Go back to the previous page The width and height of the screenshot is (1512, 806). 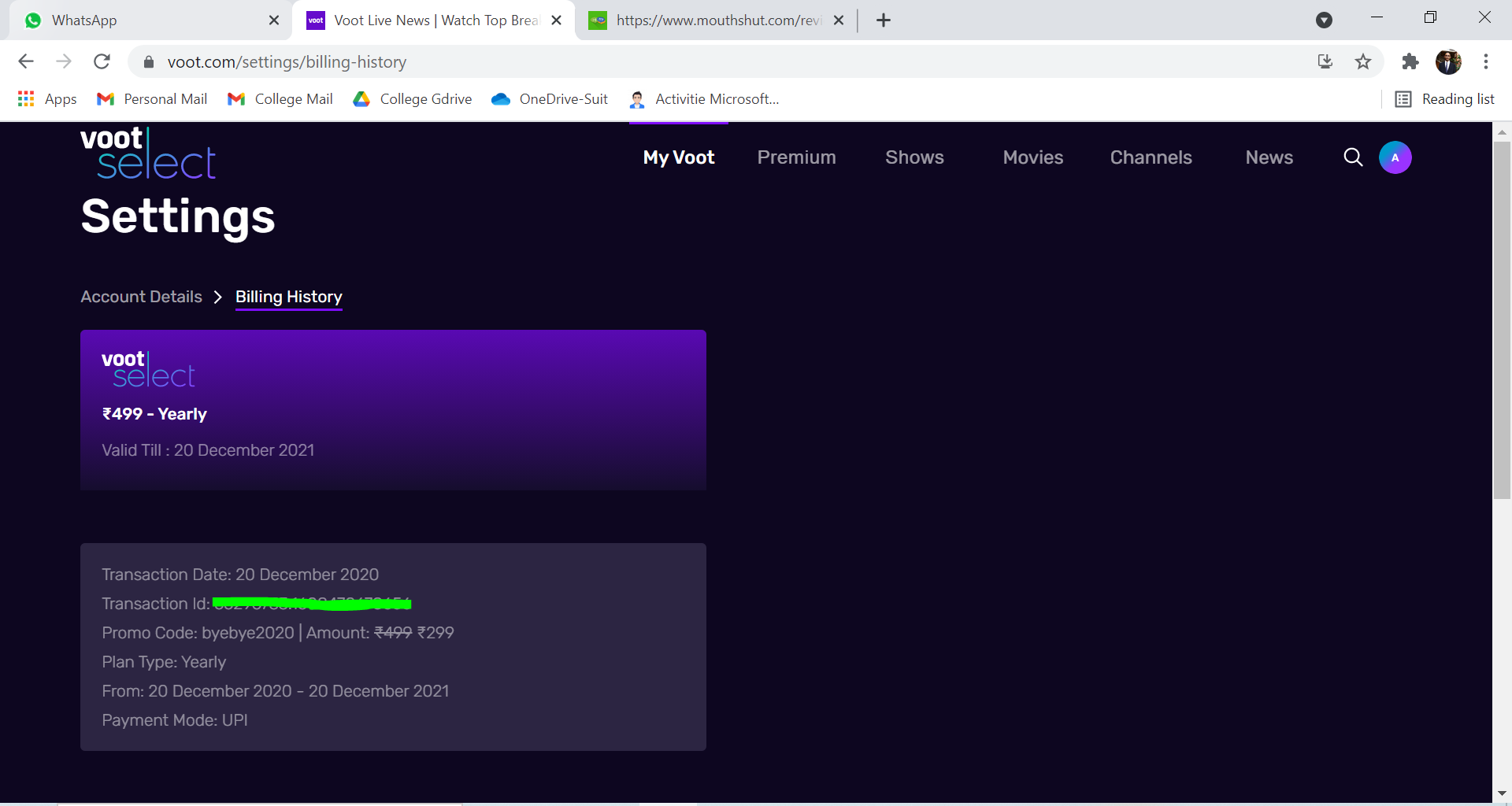pyautogui.click(x=26, y=61)
